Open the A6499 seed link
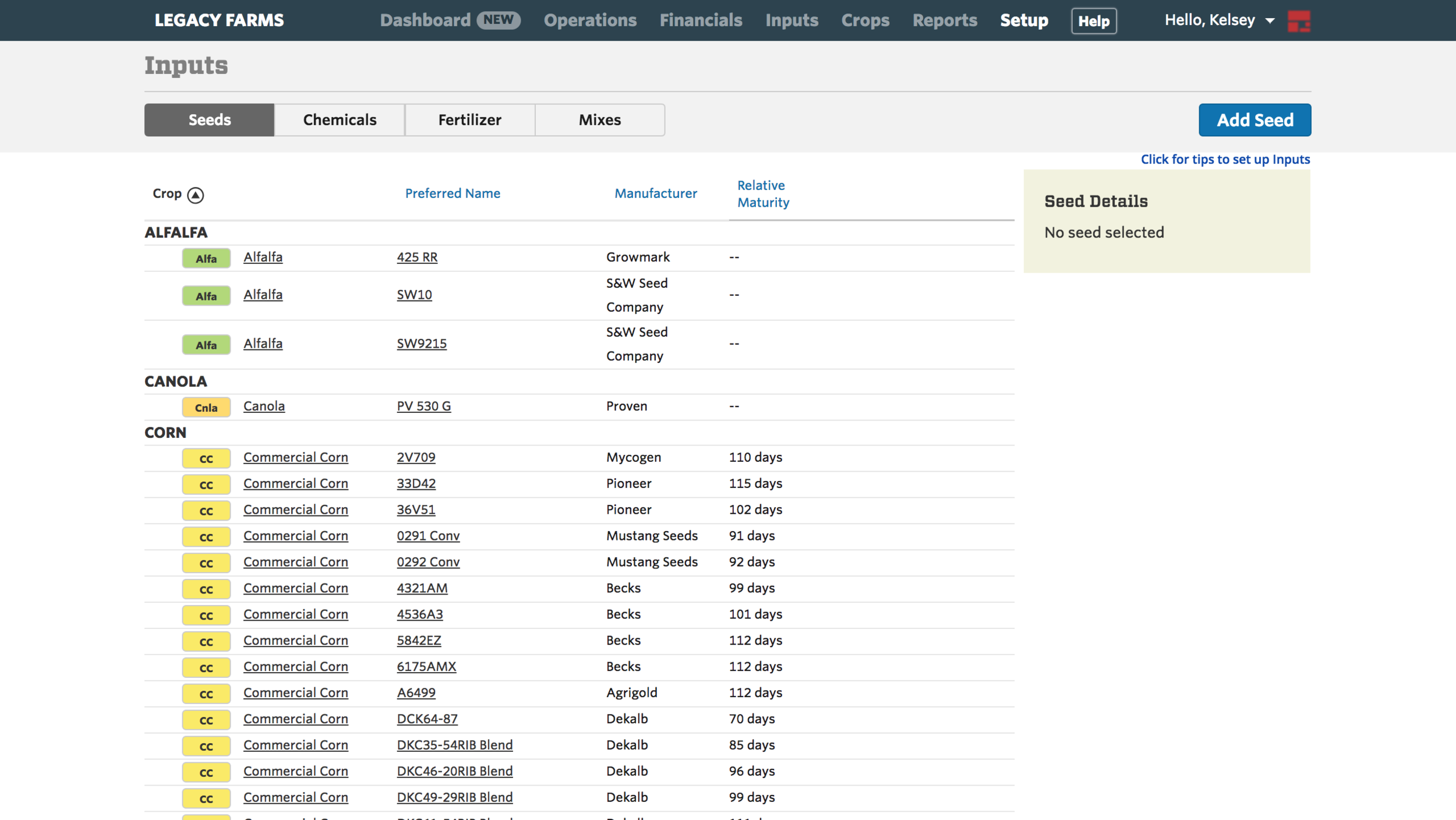 [416, 694]
